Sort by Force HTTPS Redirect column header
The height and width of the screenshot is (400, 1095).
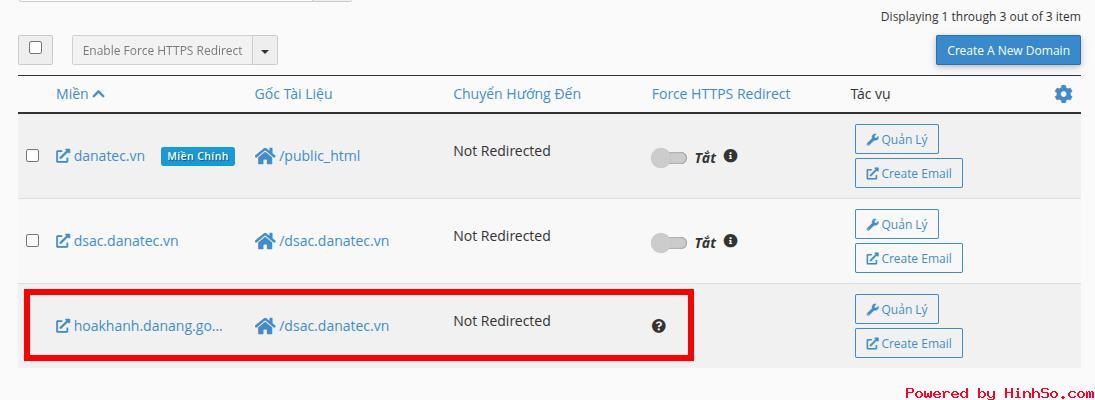721,94
